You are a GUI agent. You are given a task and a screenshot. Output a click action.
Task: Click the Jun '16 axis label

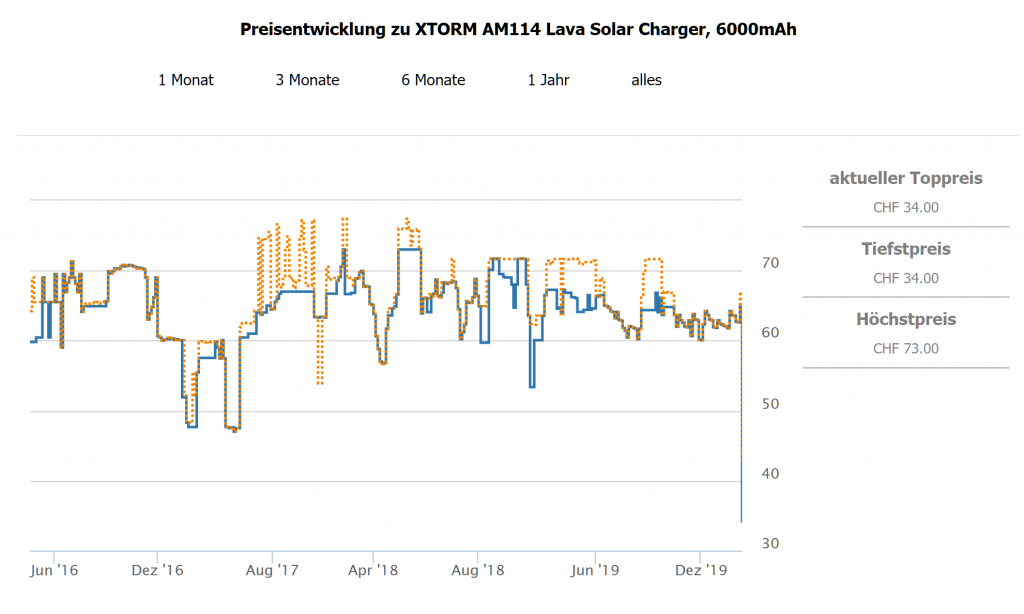tap(55, 571)
